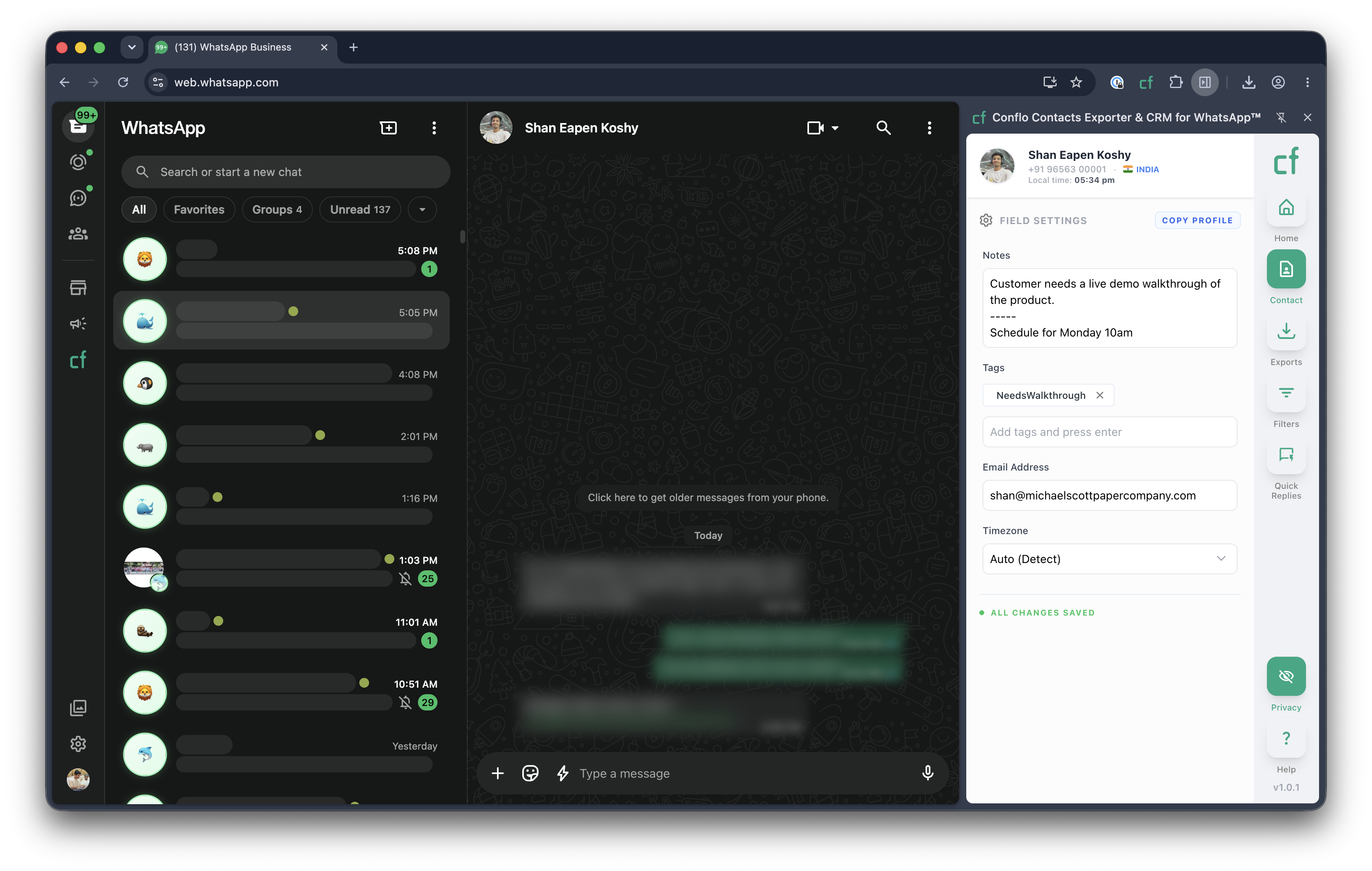Click the chat list scrollbar

click(462, 236)
